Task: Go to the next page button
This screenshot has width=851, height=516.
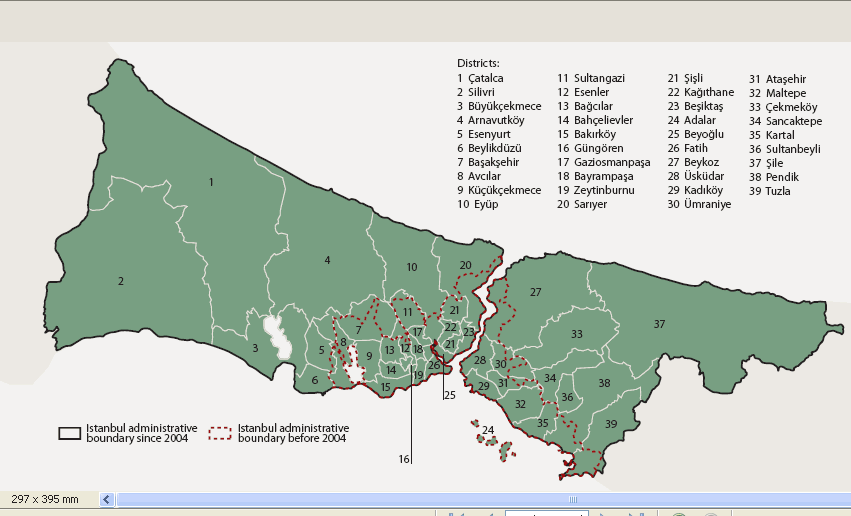Action: pyautogui.click(x=602, y=514)
